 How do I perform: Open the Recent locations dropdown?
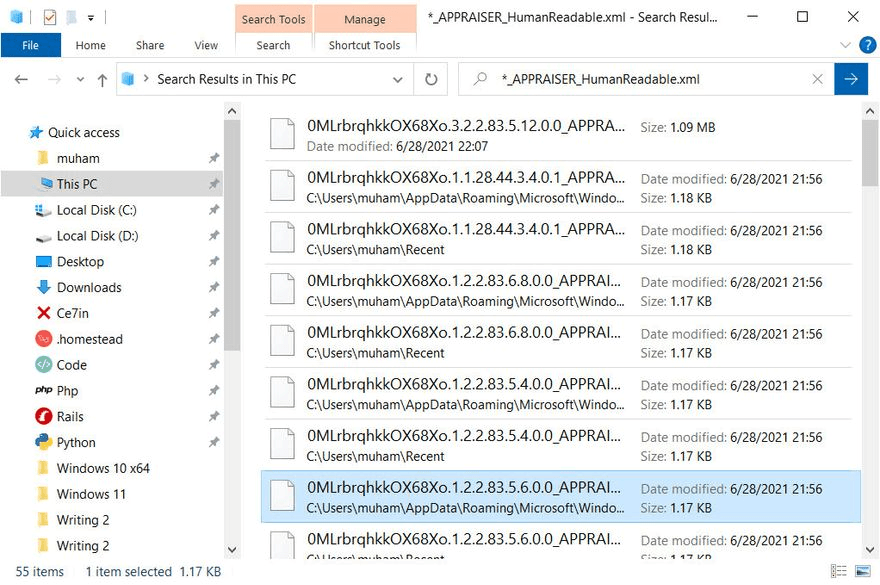point(80,79)
